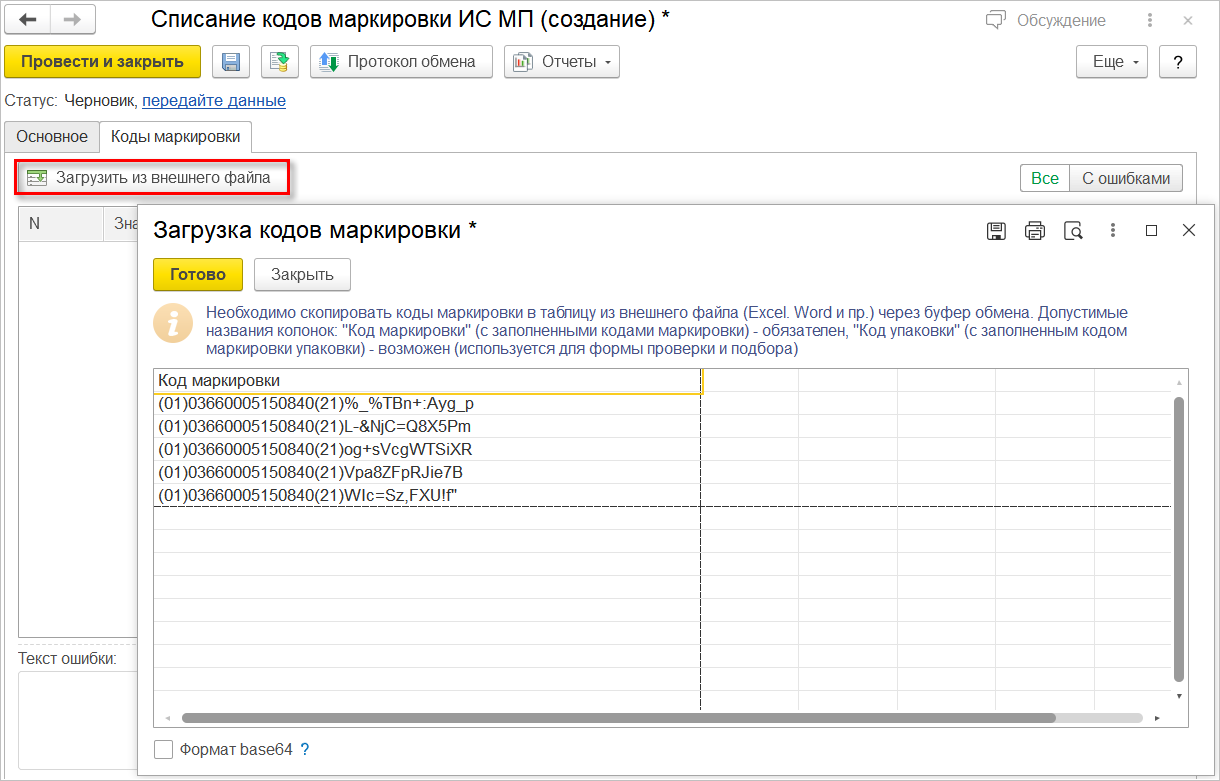Go back with the left arrow
The width and height of the screenshot is (1220, 781).
pos(28,20)
